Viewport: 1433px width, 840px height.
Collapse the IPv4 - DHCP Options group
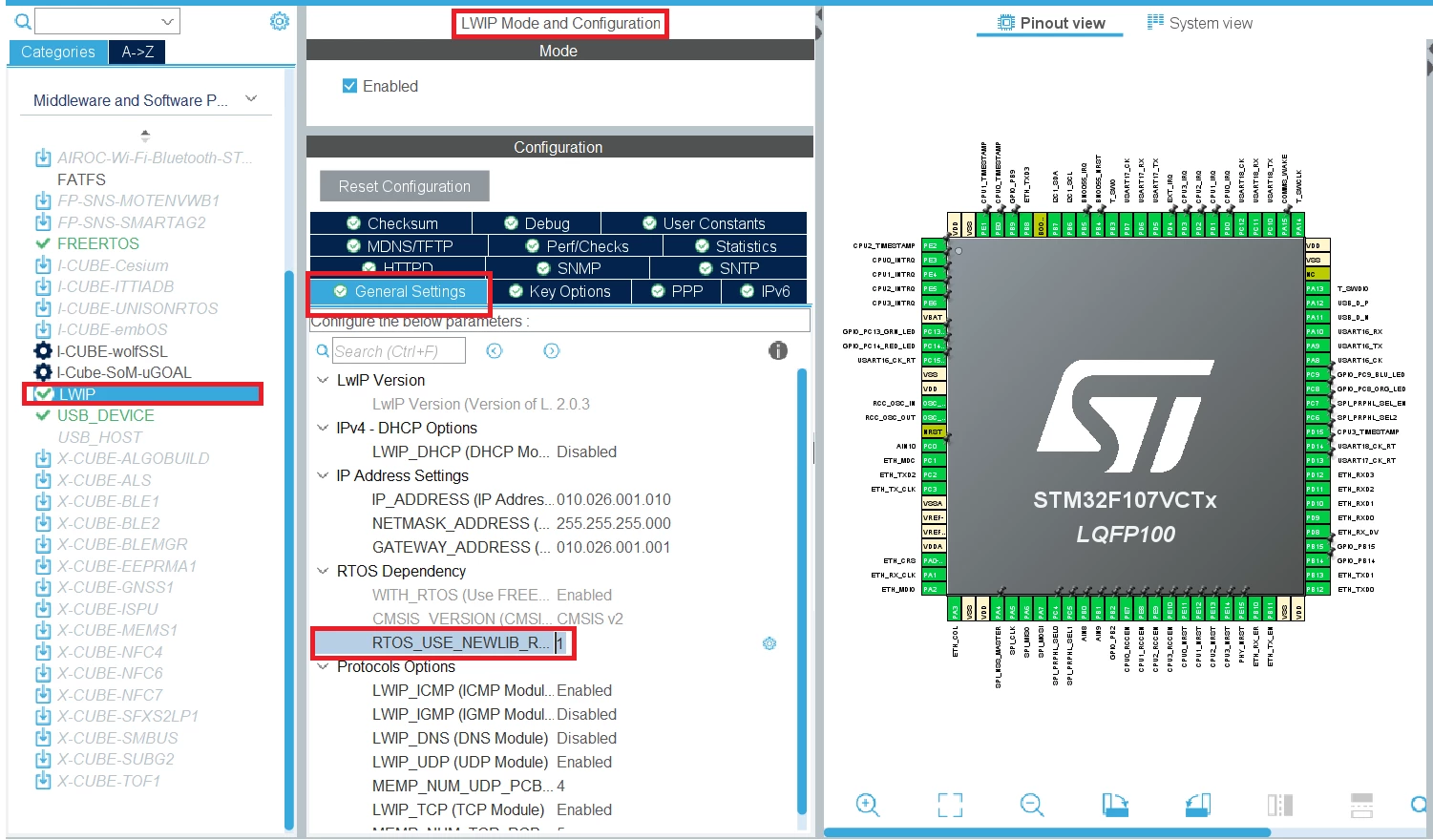pos(322,428)
